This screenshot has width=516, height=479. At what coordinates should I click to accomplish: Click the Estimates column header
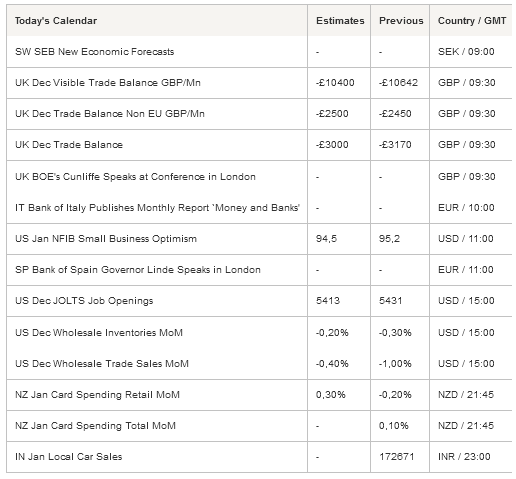click(x=340, y=21)
